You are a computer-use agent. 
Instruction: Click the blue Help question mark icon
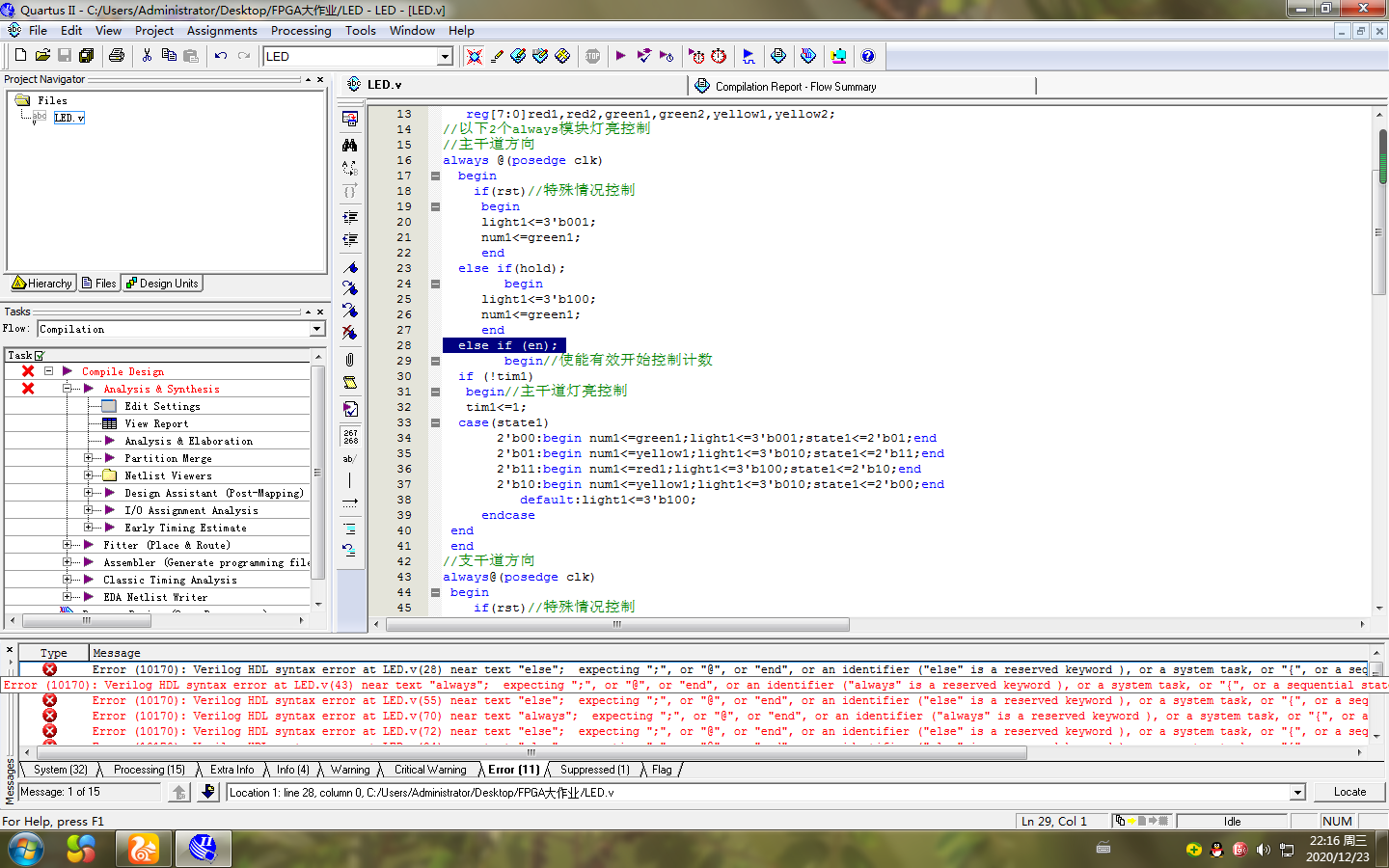(868, 56)
